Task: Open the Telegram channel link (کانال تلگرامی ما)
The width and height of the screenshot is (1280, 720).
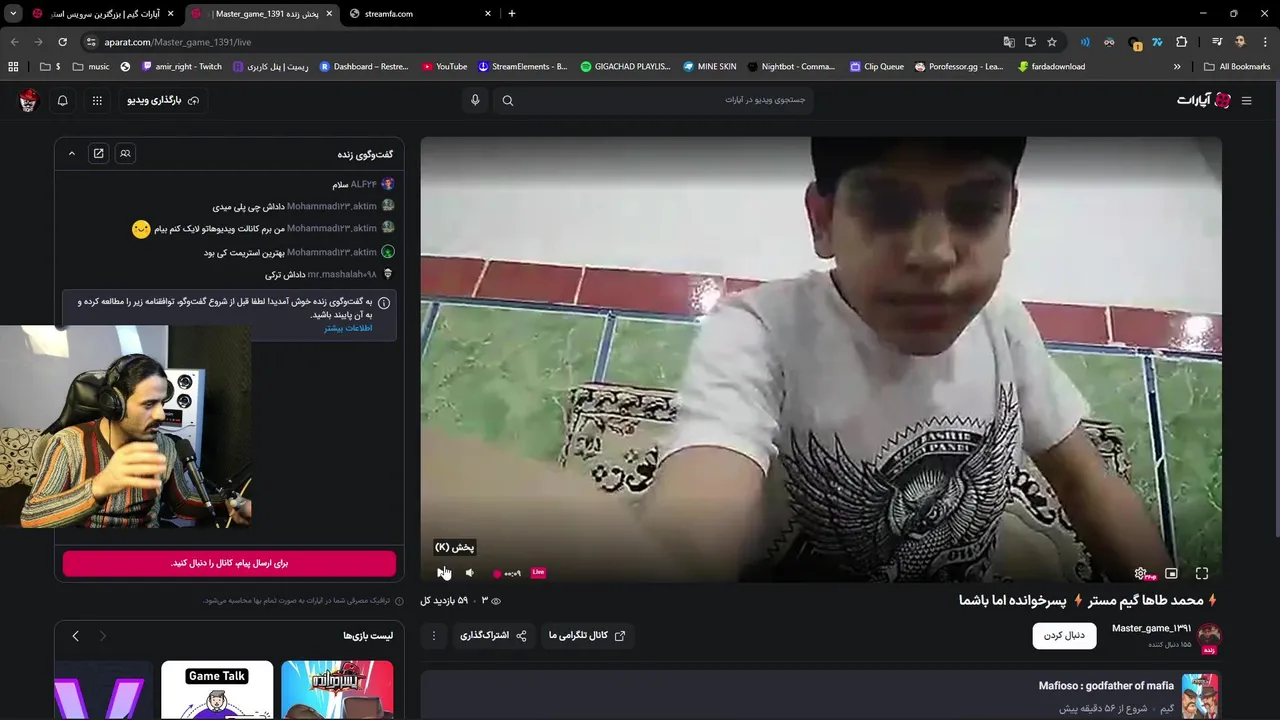Action: (587, 635)
